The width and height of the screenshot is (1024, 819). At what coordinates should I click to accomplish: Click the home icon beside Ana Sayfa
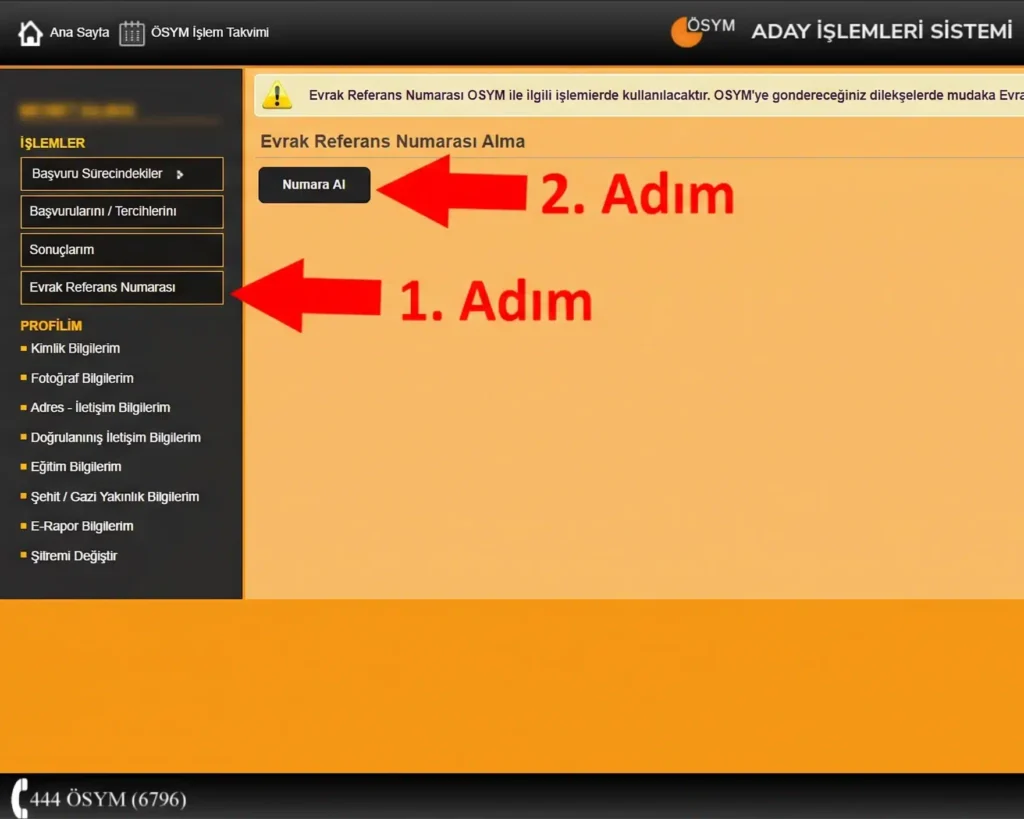coord(30,33)
